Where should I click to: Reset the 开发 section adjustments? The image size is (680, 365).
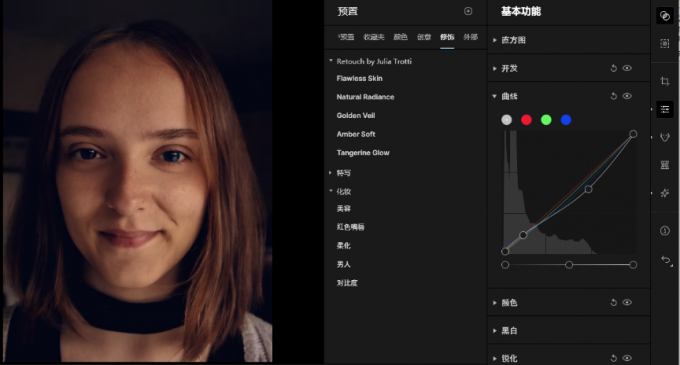[x=613, y=68]
